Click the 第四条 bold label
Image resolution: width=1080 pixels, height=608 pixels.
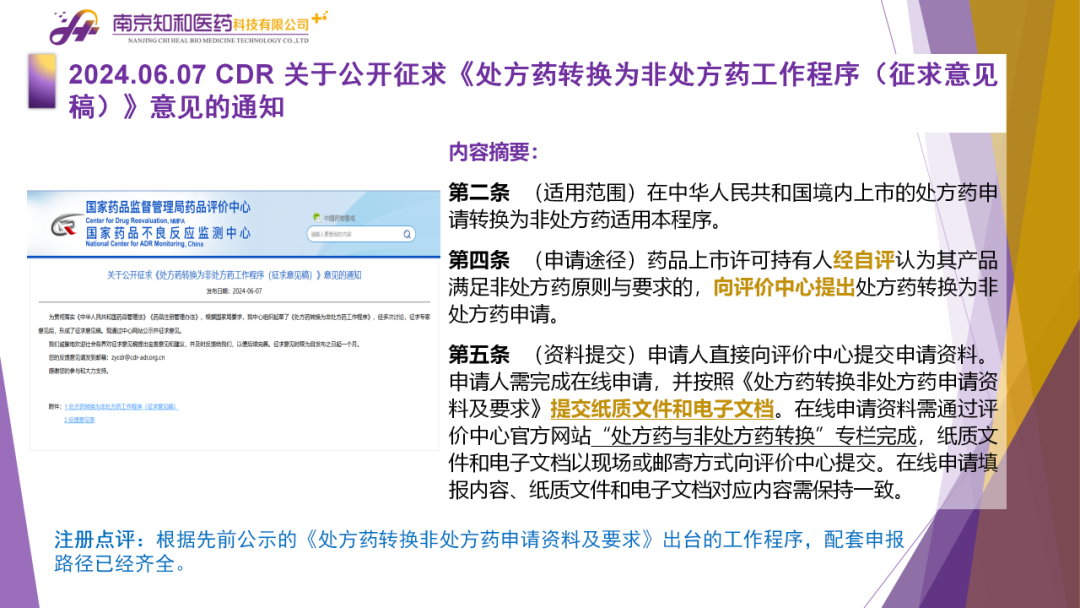click(479, 261)
